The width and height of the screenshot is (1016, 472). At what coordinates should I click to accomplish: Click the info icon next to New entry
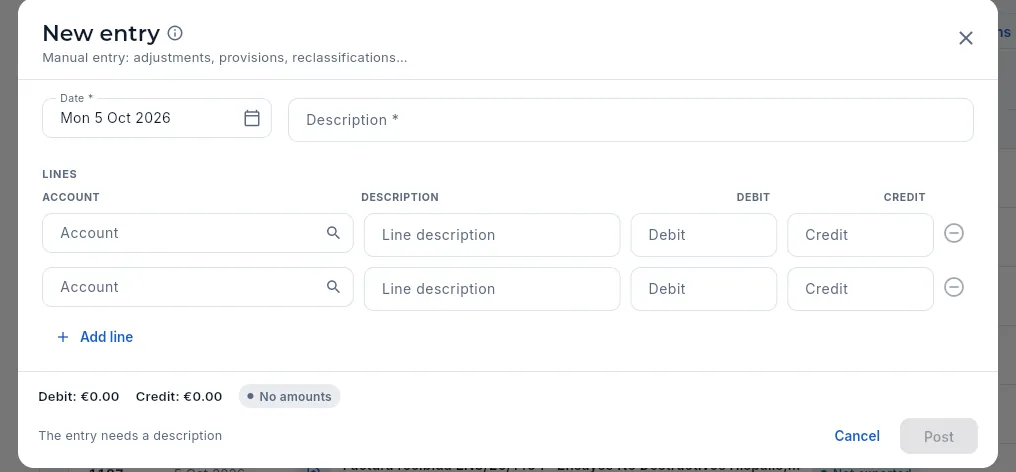point(175,33)
